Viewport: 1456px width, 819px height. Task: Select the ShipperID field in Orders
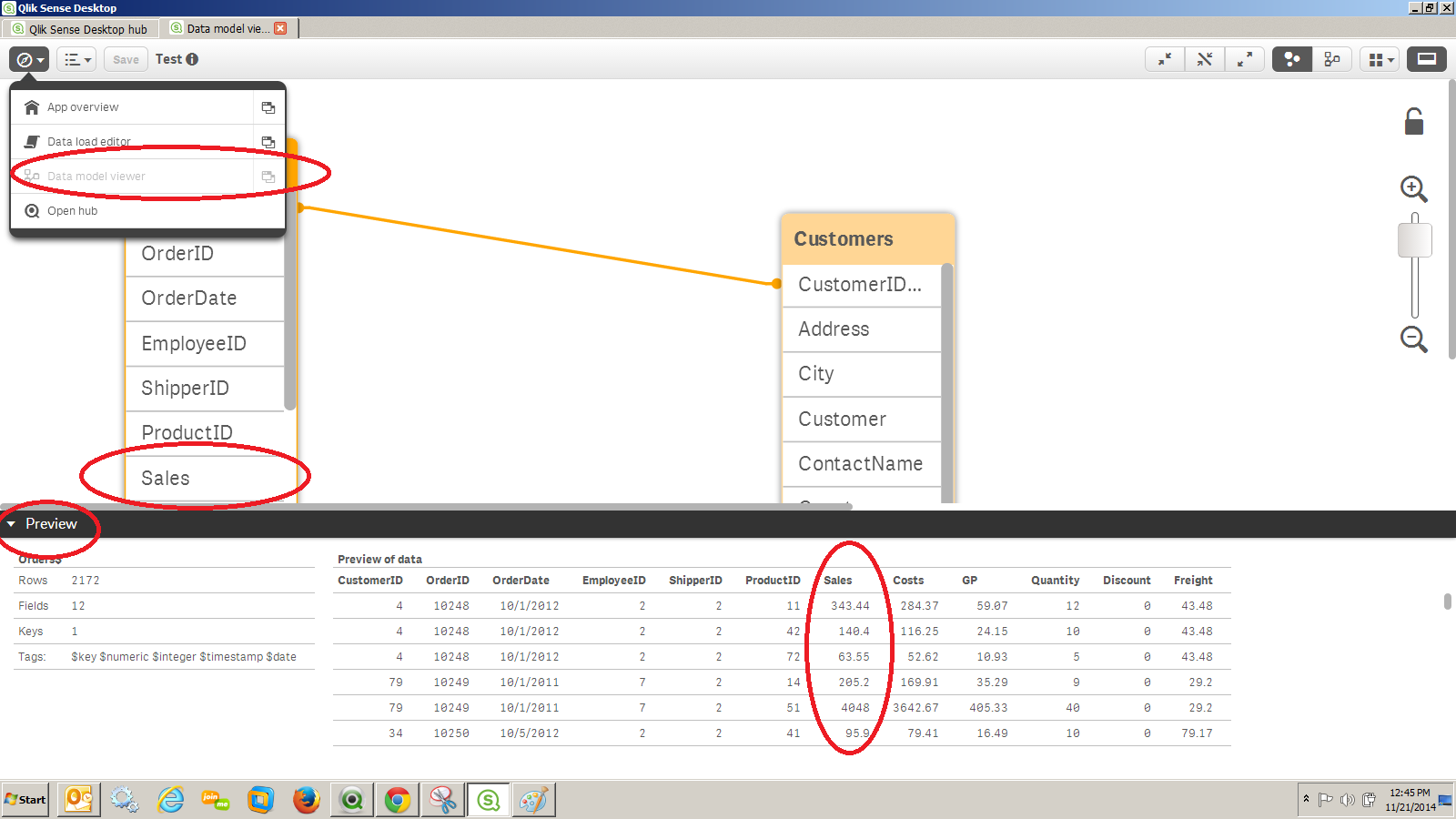point(205,389)
